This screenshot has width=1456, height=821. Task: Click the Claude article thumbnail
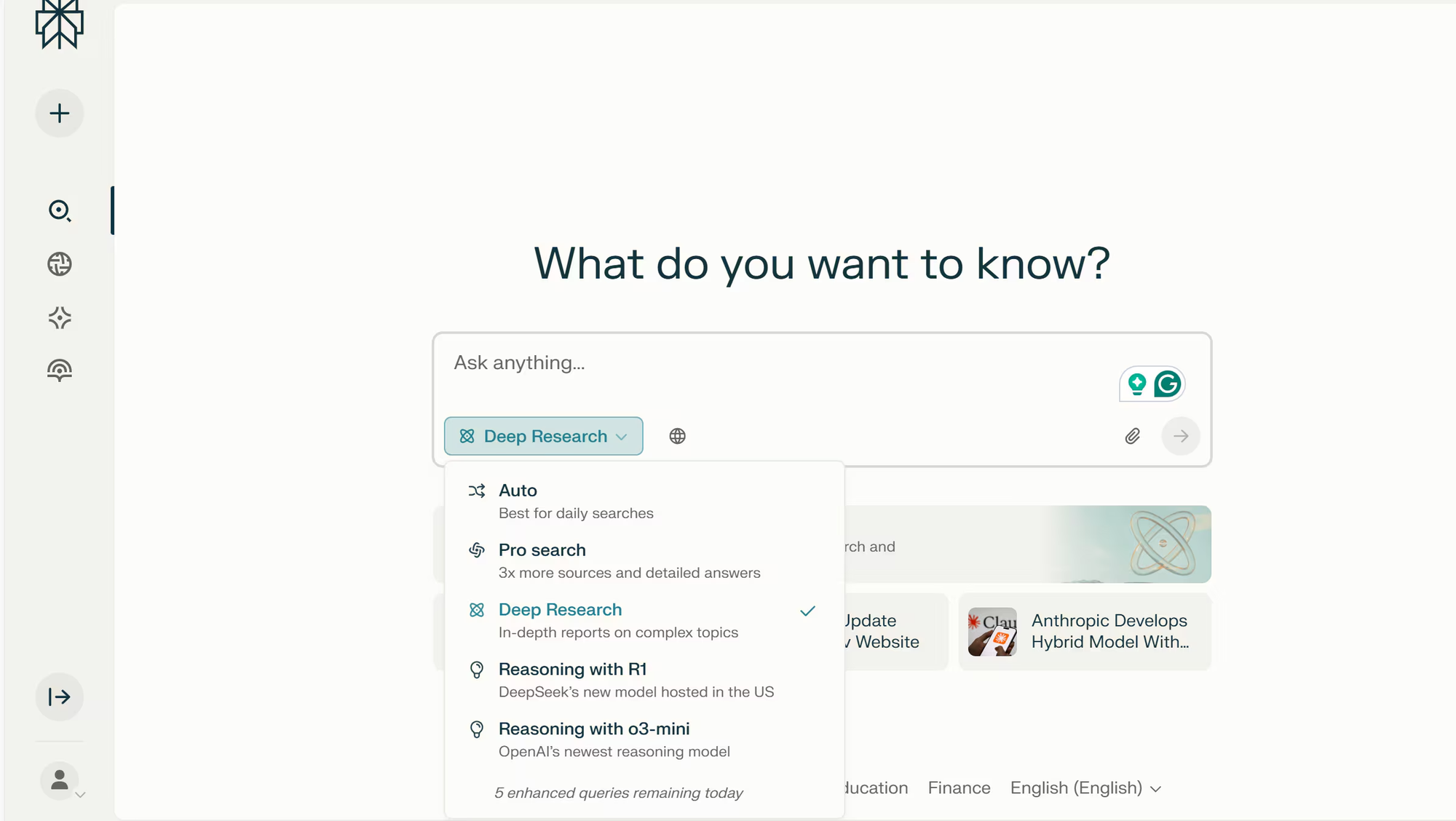coord(992,632)
